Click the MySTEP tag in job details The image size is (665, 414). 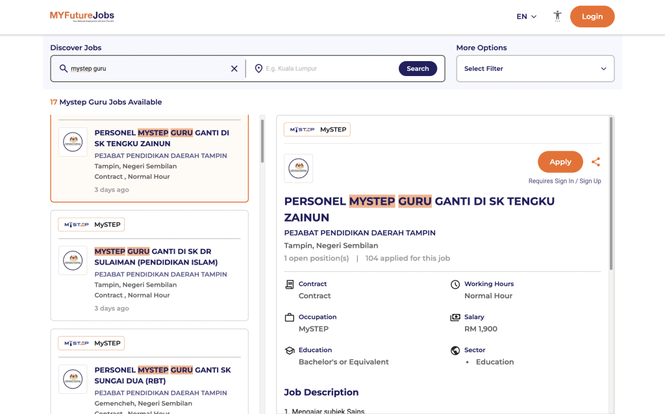(x=317, y=129)
